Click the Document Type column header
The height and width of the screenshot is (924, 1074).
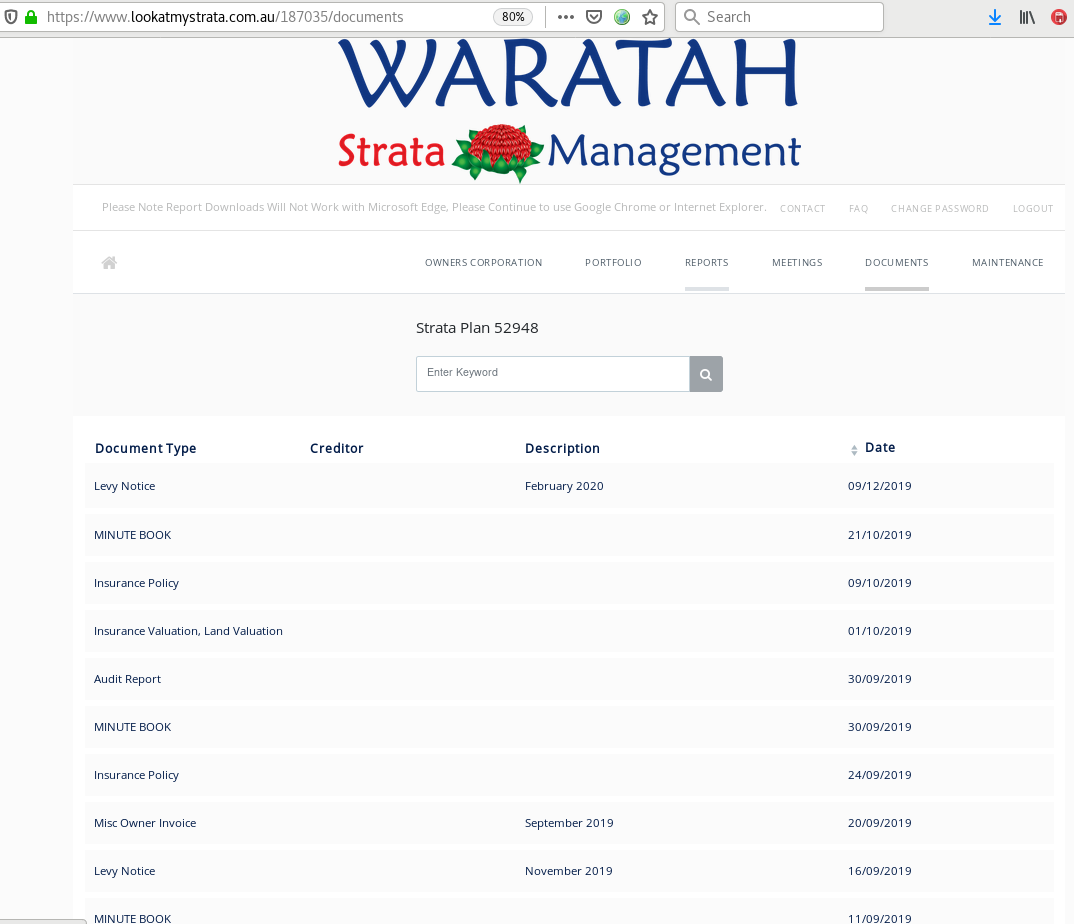point(146,448)
